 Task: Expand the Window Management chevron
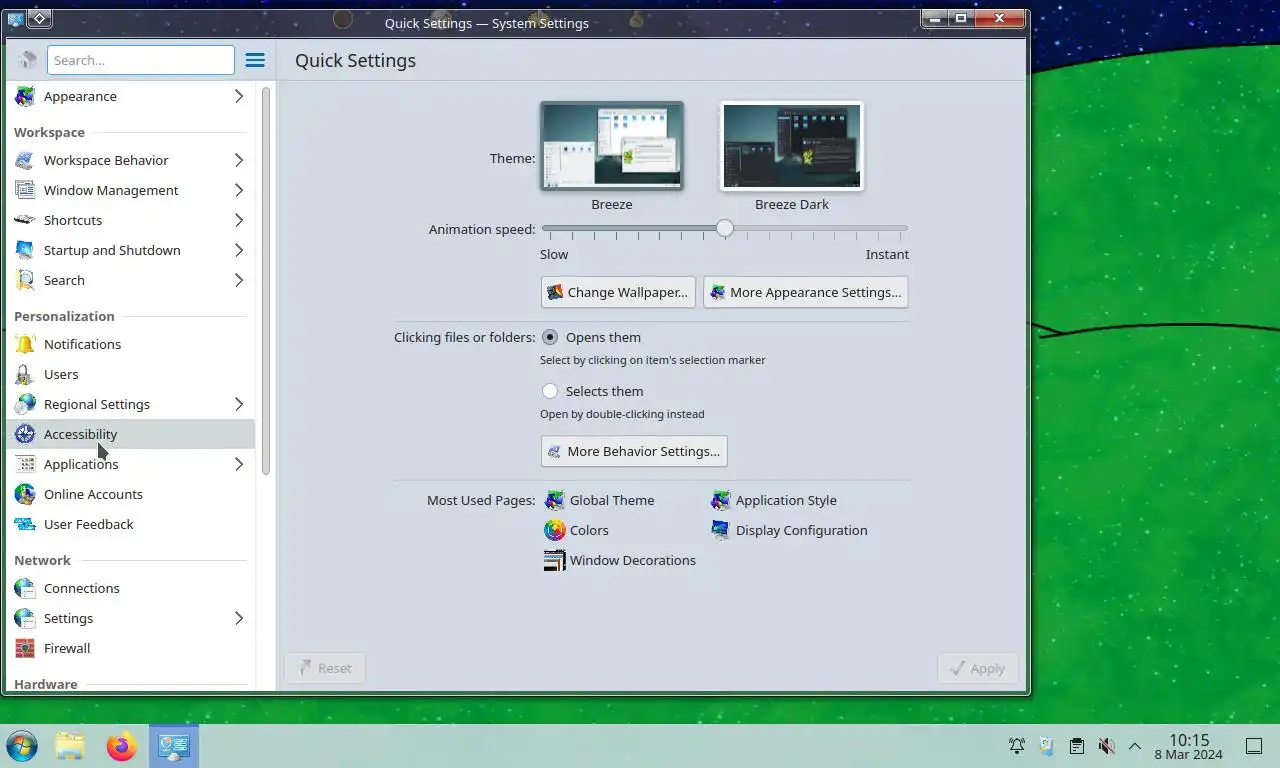coord(239,190)
